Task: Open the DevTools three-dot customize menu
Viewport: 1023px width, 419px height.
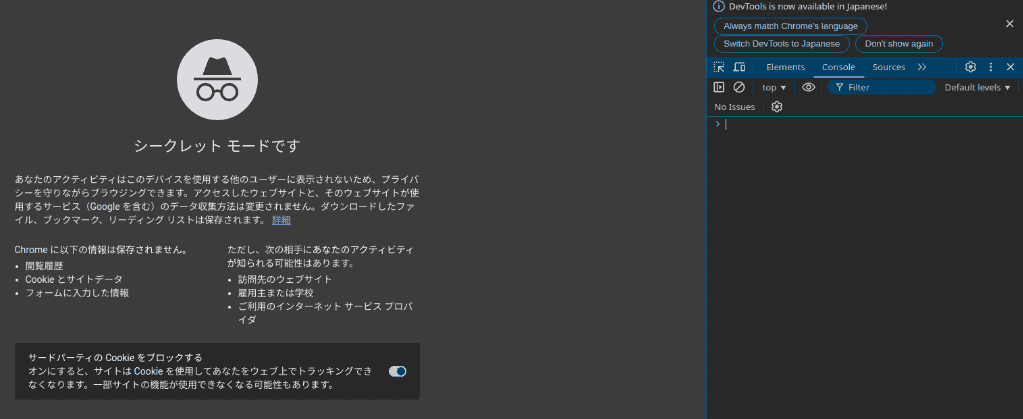Action: [991, 67]
